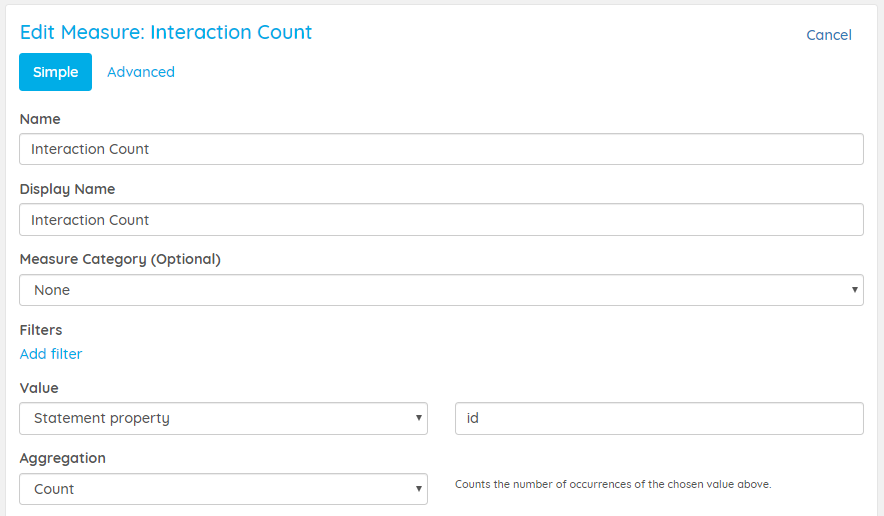Viewport: 884px width, 516px height.
Task: Click the Value section label
Action: pos(39,388)
